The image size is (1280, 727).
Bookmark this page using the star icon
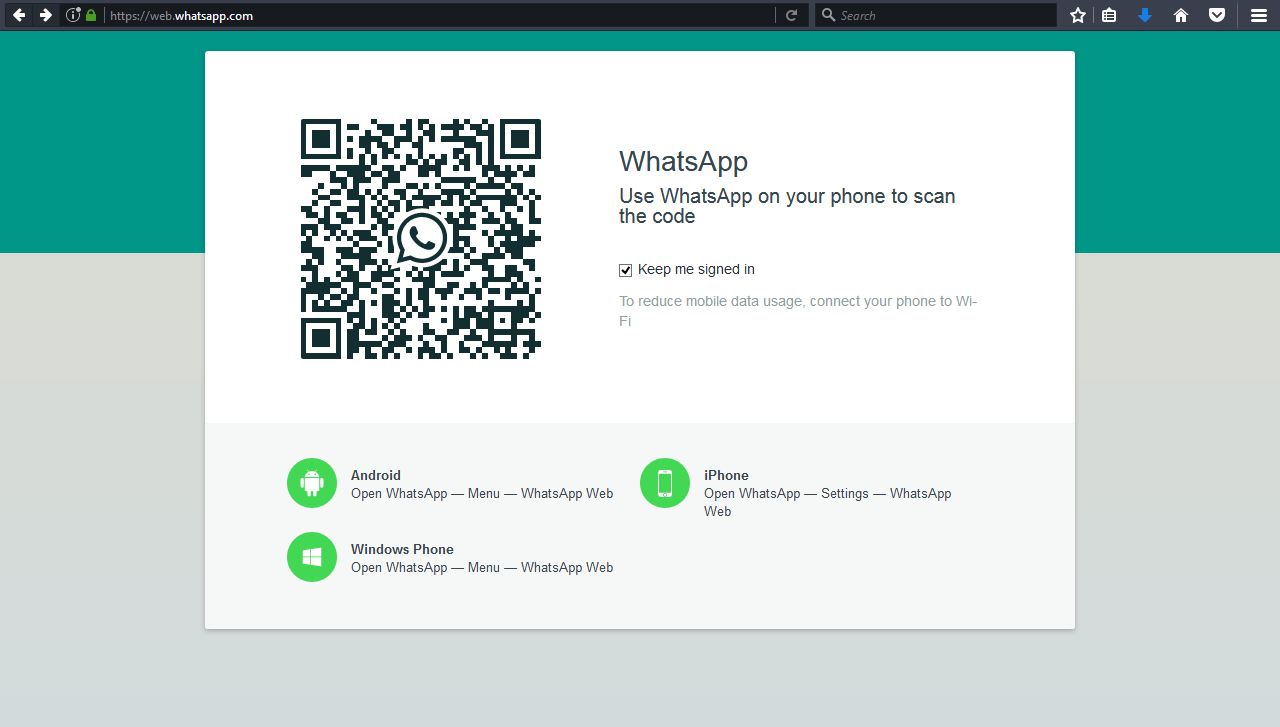pyautogui.click(x=1077, y=15)
